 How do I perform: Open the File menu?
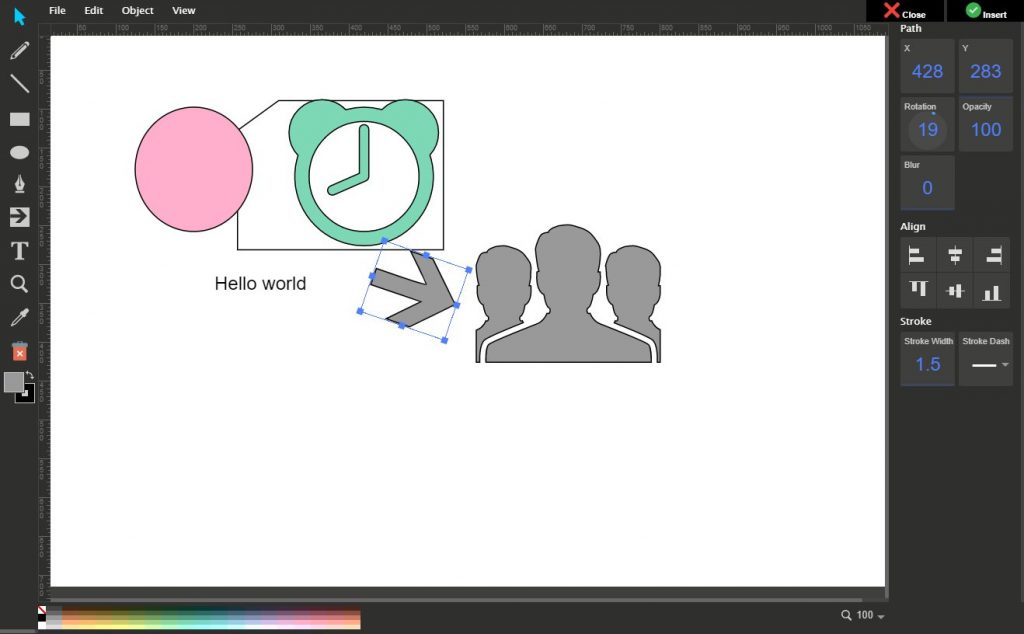(x=57, y=10)
